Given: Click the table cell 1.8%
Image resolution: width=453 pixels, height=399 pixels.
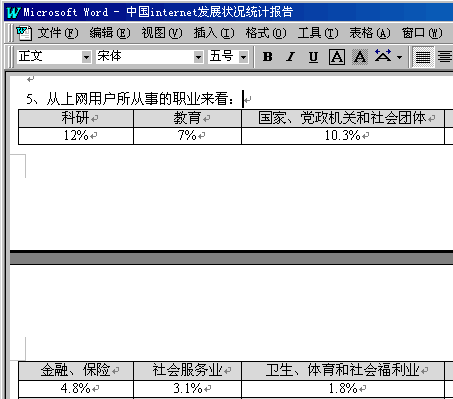Looking at the screenshot, I should (x=343, y=389).
